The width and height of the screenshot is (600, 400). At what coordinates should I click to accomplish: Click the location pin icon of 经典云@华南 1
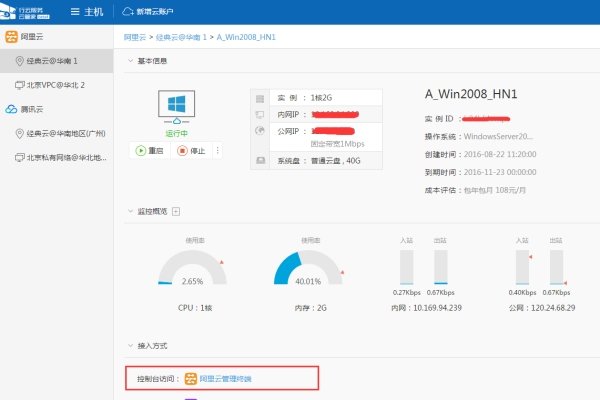pyautogui.click(x=20, y=61)
